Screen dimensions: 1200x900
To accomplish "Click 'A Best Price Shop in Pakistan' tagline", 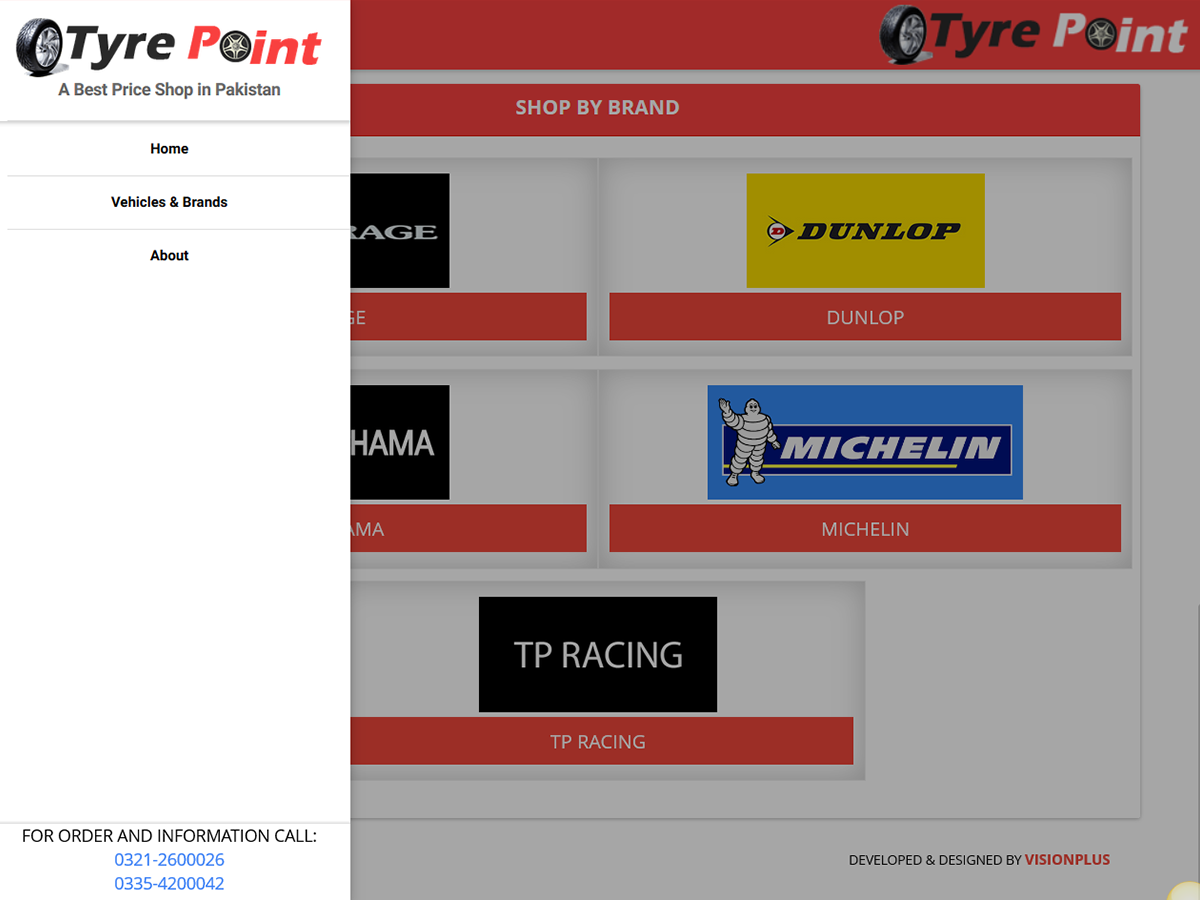I will [169, 90].
